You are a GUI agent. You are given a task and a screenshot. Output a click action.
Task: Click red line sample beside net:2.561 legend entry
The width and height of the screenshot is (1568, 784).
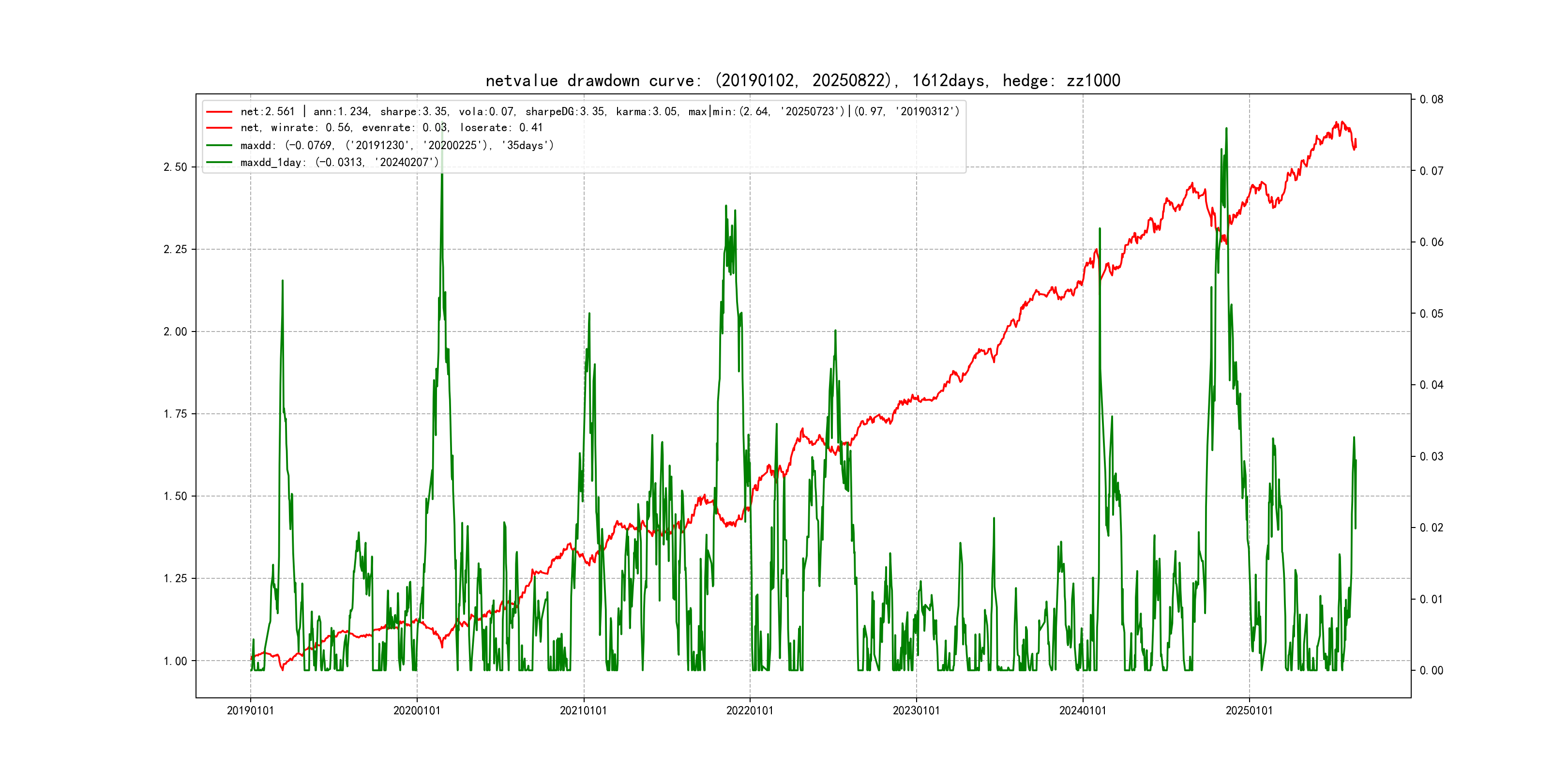click(219, 112)
